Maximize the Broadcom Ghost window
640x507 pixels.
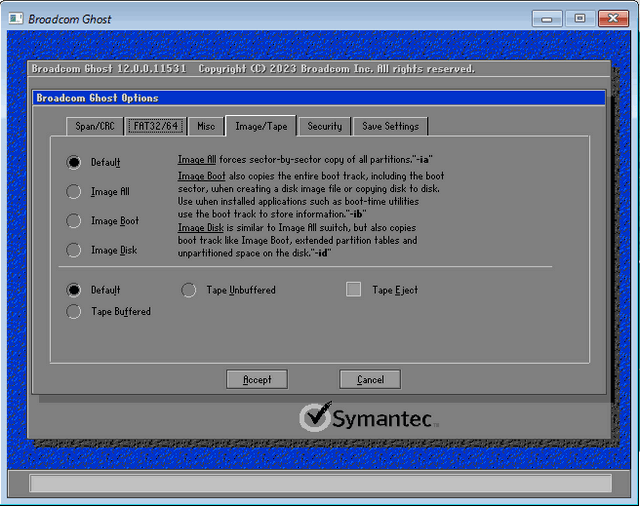(x=580, y=18)
